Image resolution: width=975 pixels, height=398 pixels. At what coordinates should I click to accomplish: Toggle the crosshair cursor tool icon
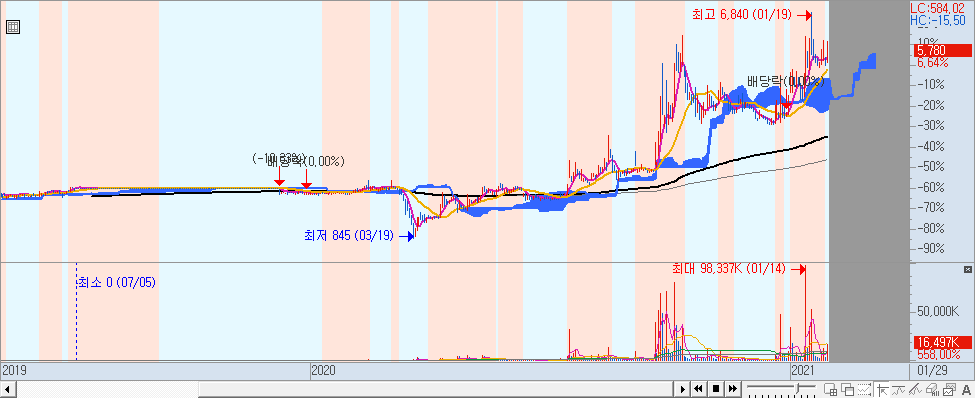(883, 389)
